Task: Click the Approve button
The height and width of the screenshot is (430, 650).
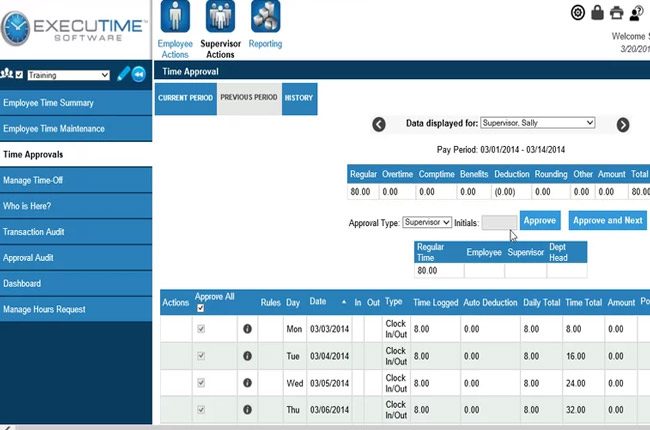Action: coord(540,220)
